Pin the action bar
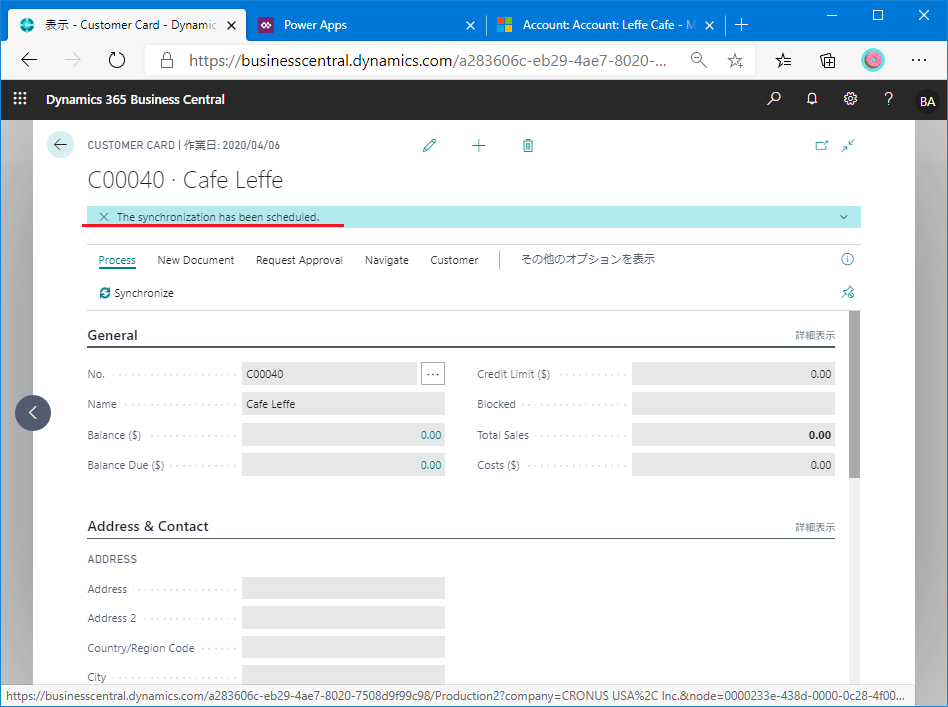 847,292
